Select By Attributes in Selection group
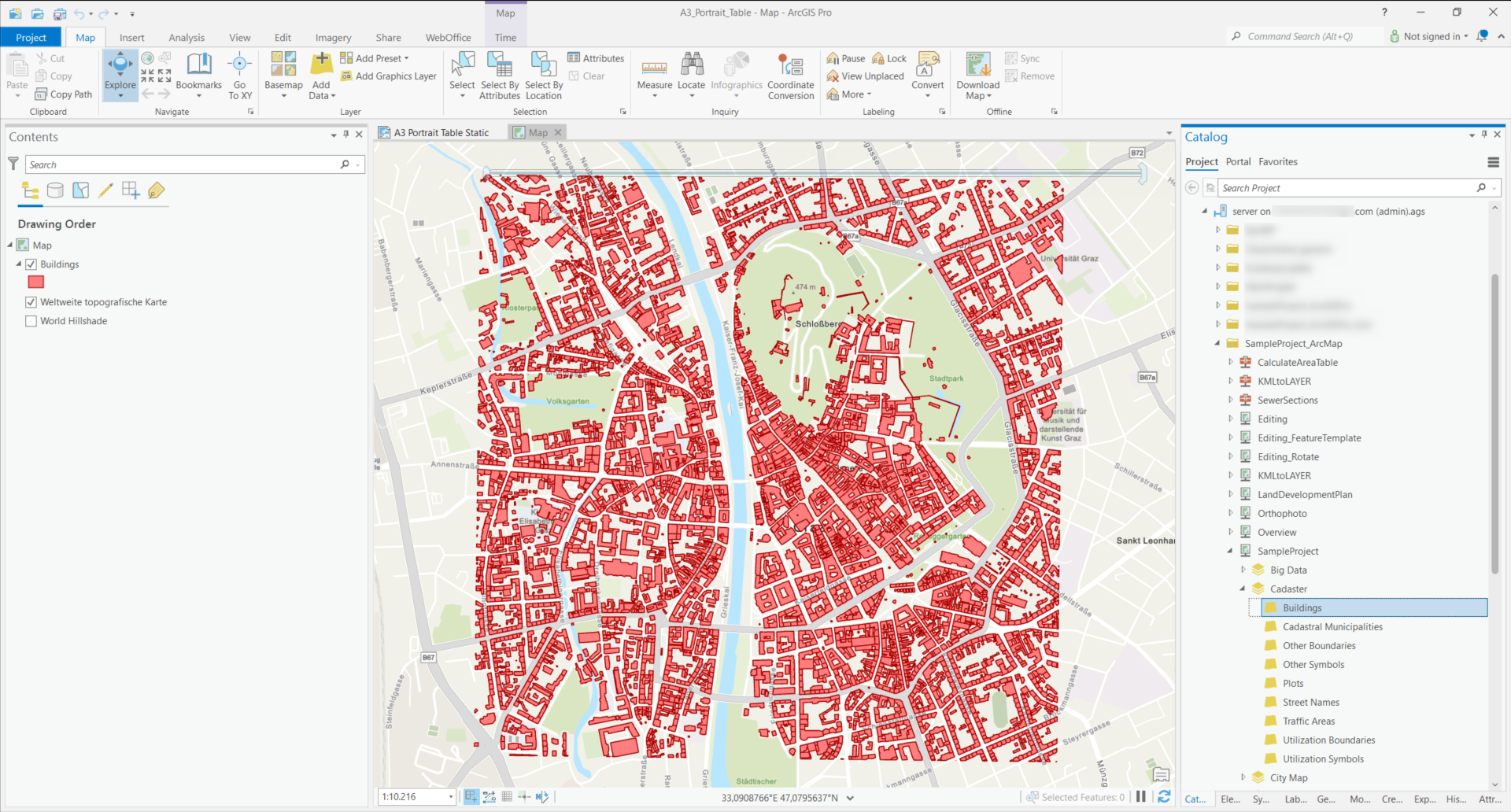Viewport: 1511px width, 812px height. pyautogui.click(x=500, y=75)
